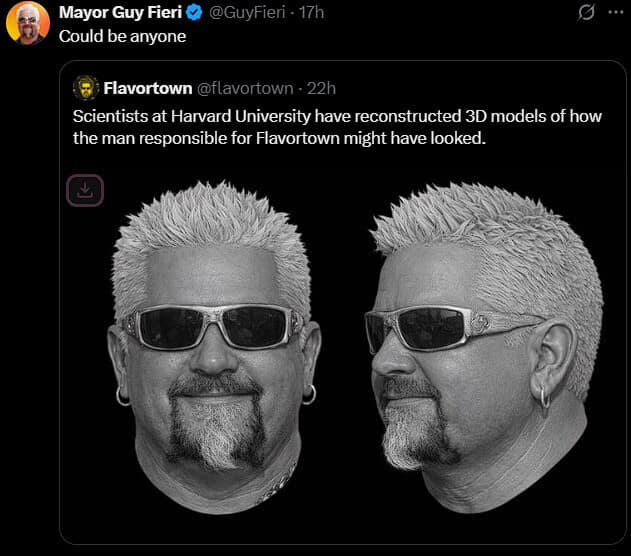Screen dimensions: 631x556
Task: Open Mayor Guy Fieri's profile avatar
Action: coord(27,23)
